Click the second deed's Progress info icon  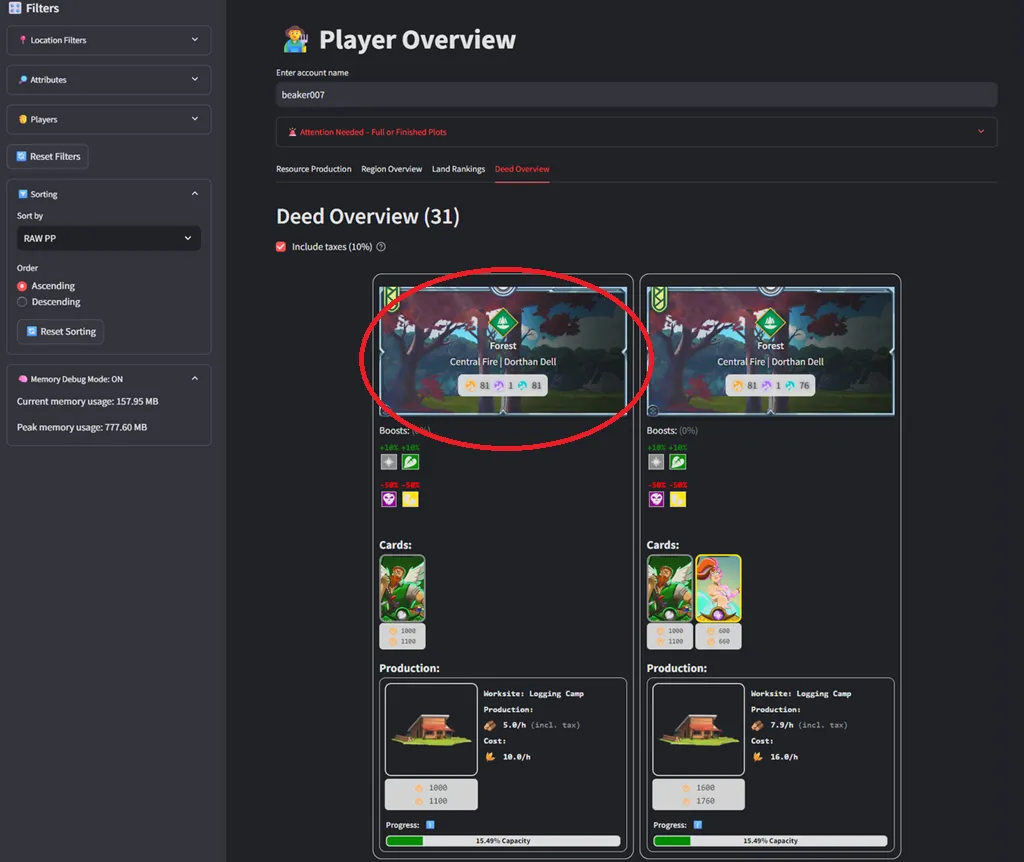[697, 825]
